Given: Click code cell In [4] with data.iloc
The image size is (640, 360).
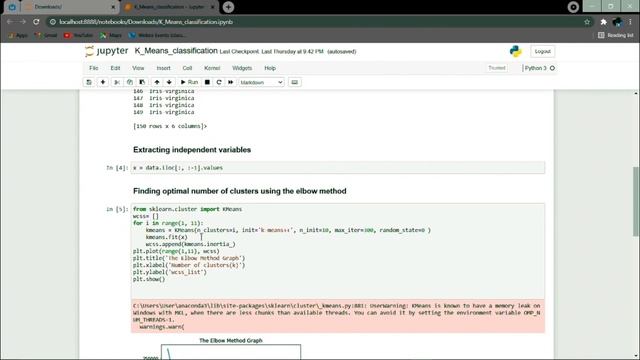Looking at the screenshot, I should pos(338,168).
